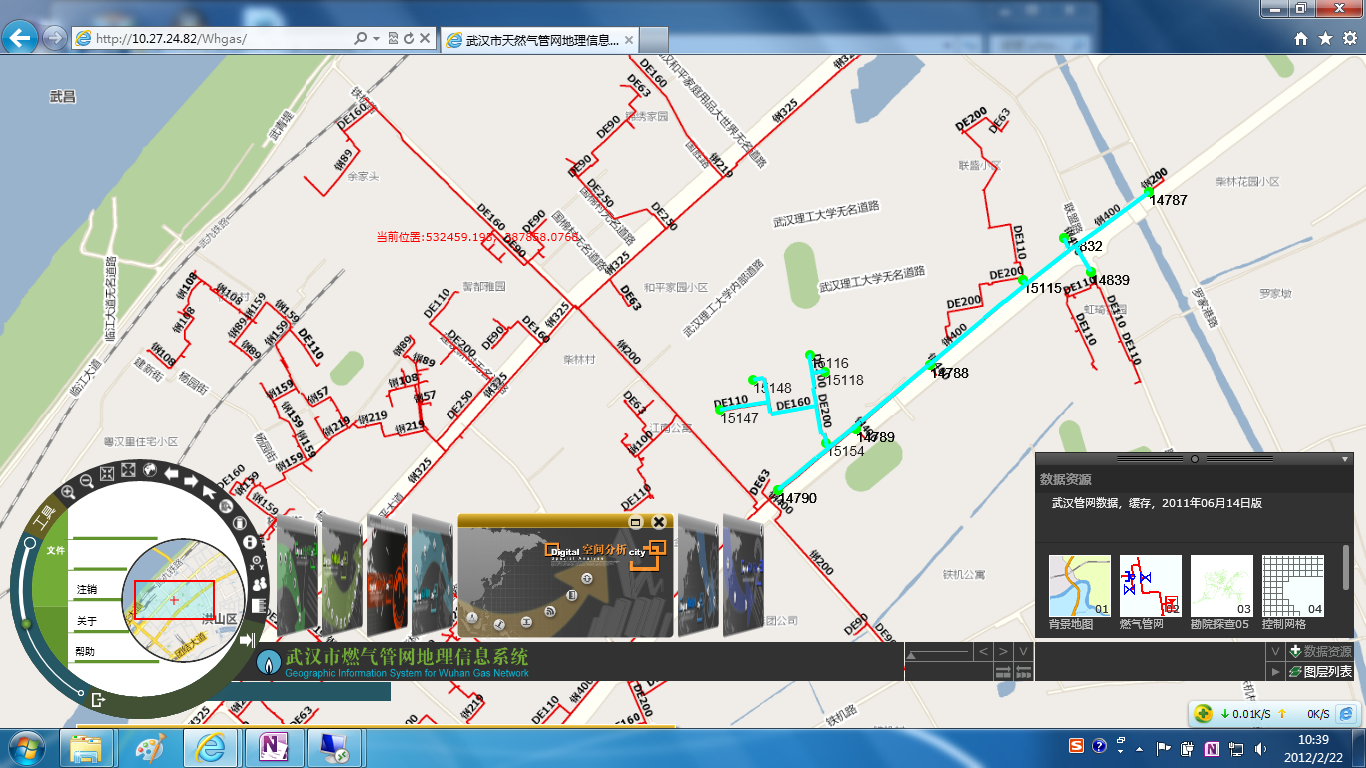This screenshot has height=768, width=1366.
Task: Go to next map view with right arrow
Action: (x=191, y=480)
